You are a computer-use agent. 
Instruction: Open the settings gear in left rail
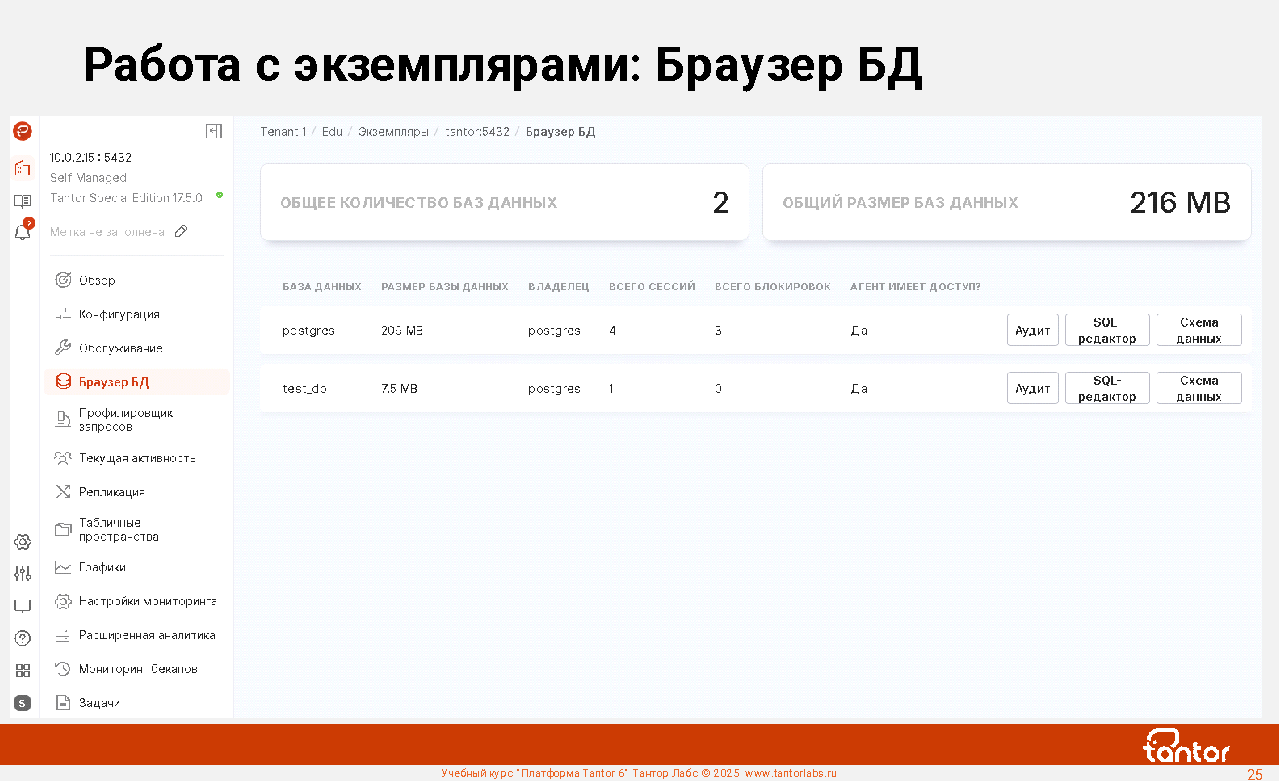click(22, 542)
